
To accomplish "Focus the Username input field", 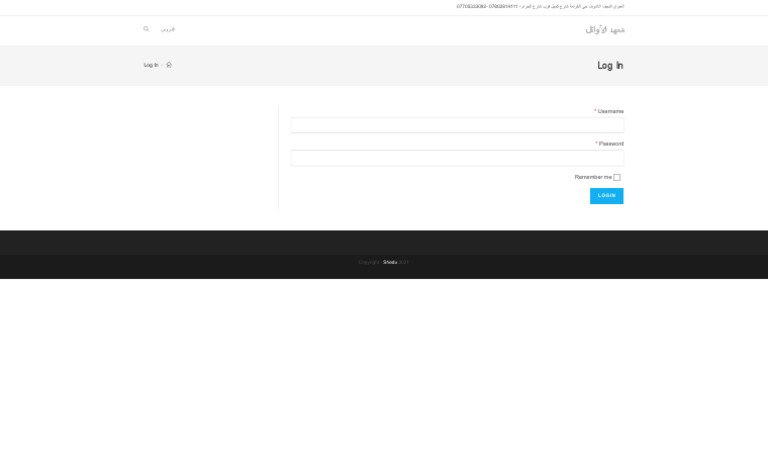I will coord(457,125).
